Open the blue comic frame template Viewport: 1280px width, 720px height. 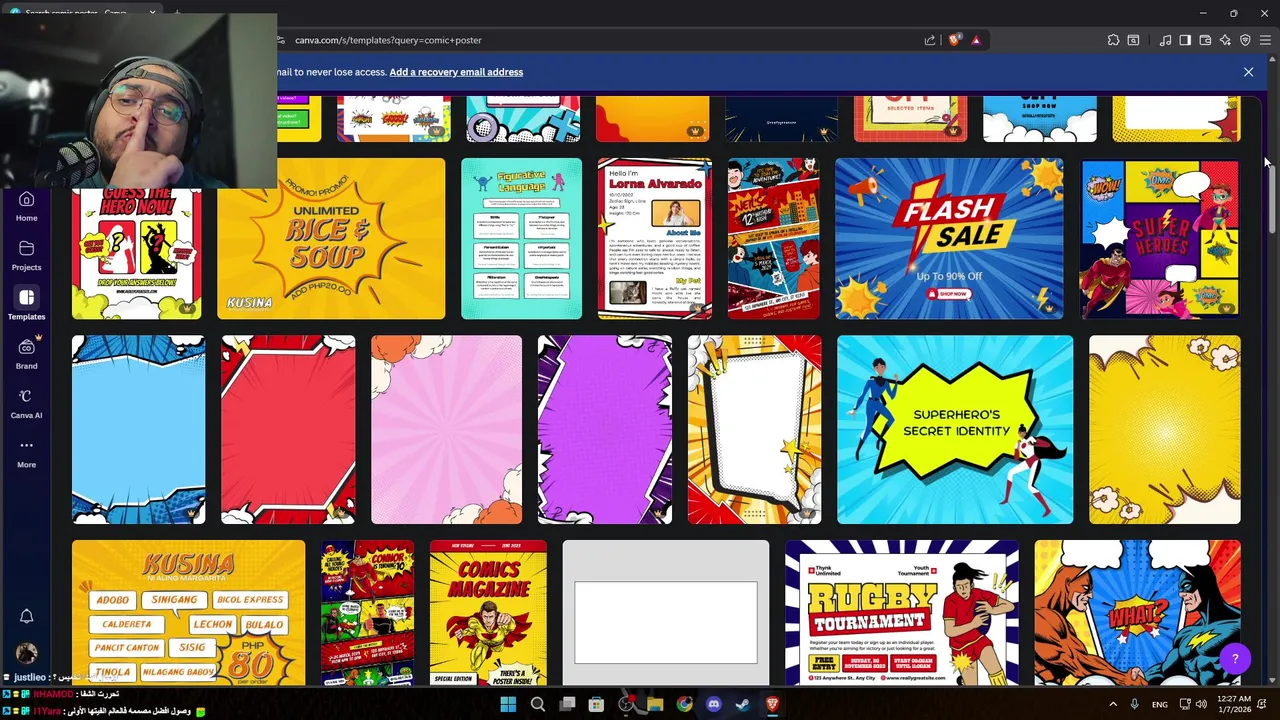click(138, 429)
